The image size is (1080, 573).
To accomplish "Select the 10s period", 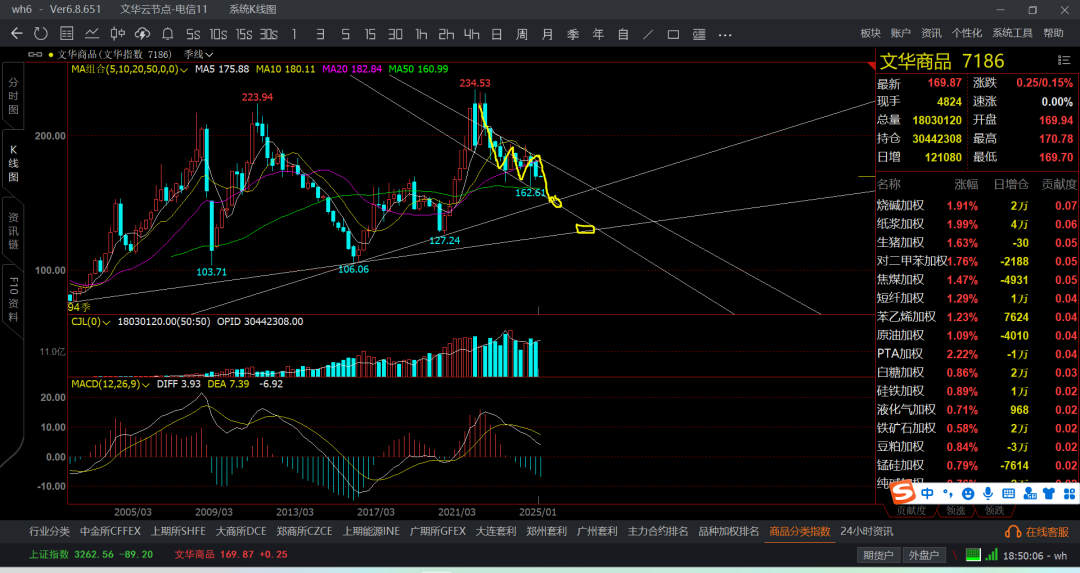I will click(218, 34).
